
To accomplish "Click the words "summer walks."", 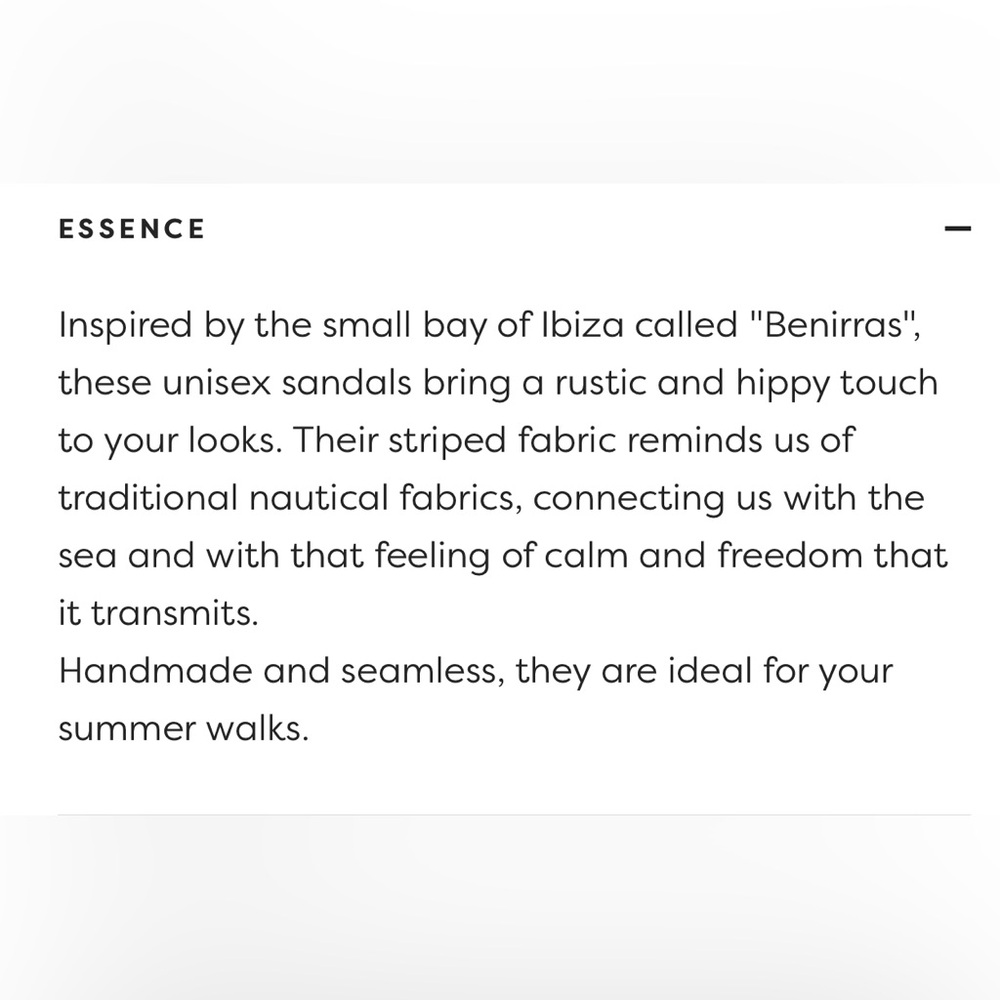I will (184, 728).
